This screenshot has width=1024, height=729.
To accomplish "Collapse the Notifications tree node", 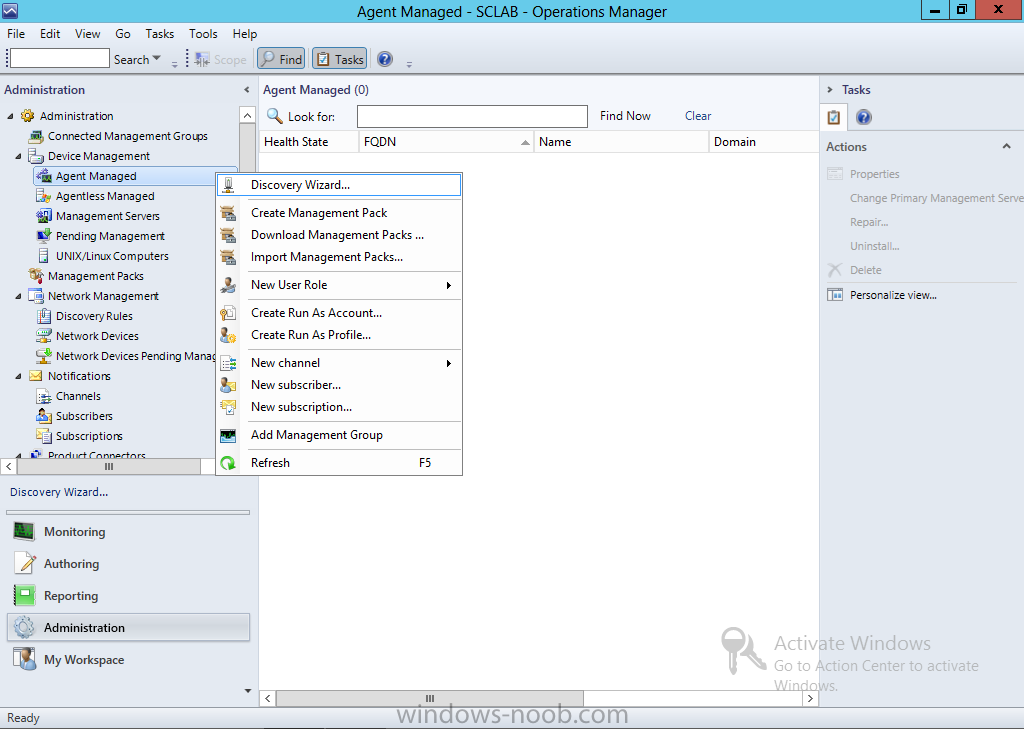I will (x=18, y=376).
